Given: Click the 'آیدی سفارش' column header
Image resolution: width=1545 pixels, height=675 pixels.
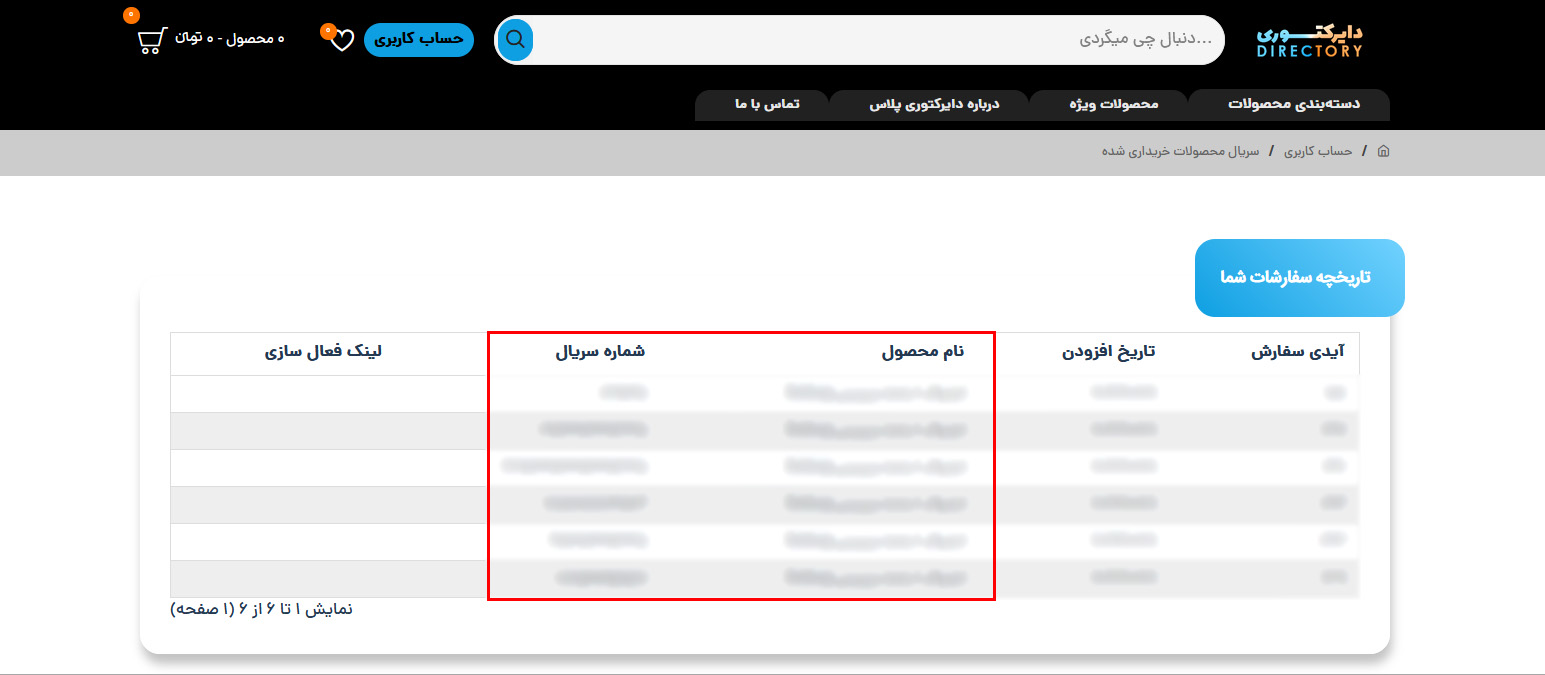Looking at the screenshot, I should pyautogui.click(x=1298, y=352).
